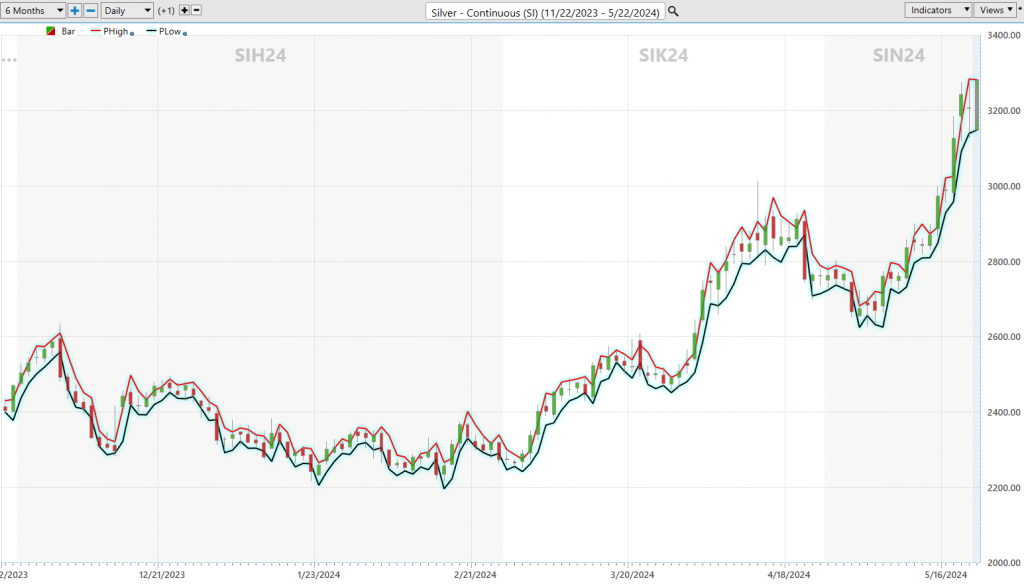1024x584 pixels.
Task: Open the Views menu
Action: tap(994, 10)
